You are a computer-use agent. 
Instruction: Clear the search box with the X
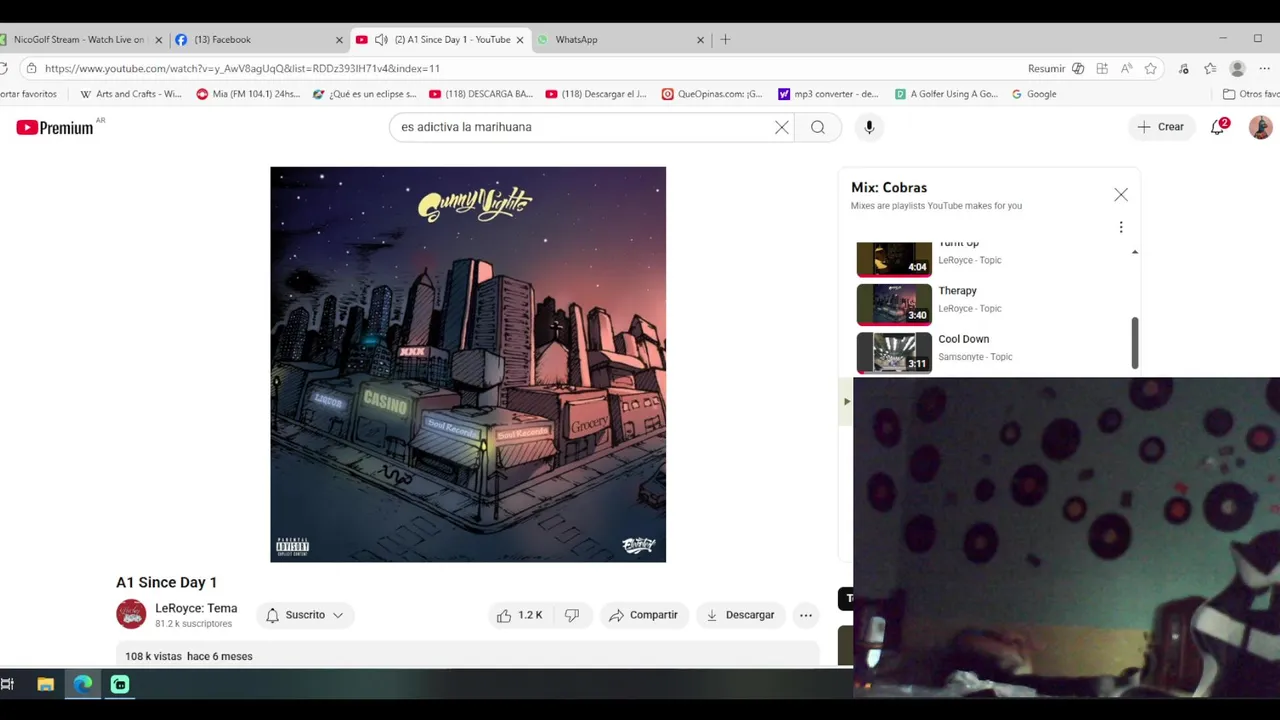tap(782, 127)
